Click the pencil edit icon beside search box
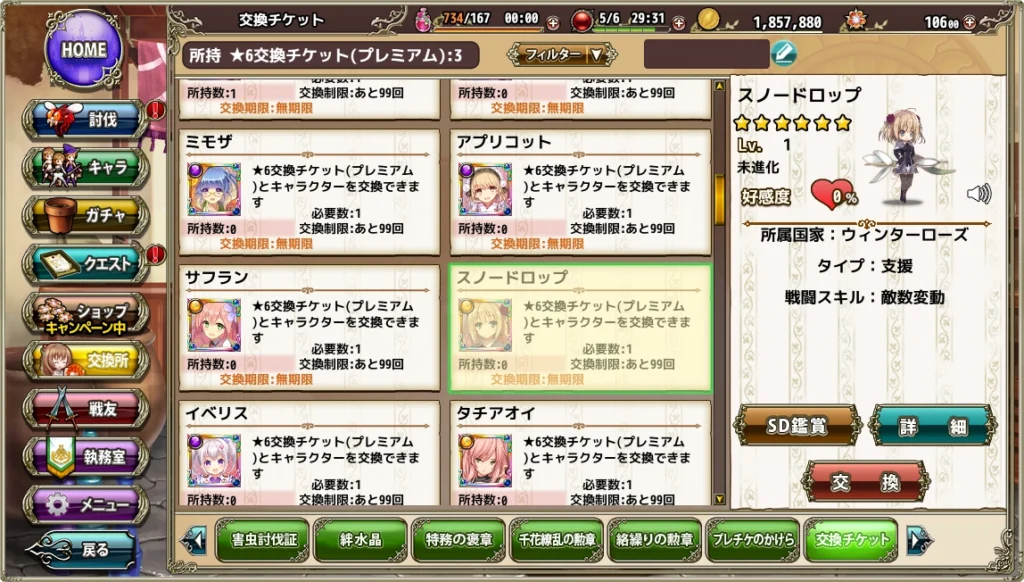 coord(784,54)
